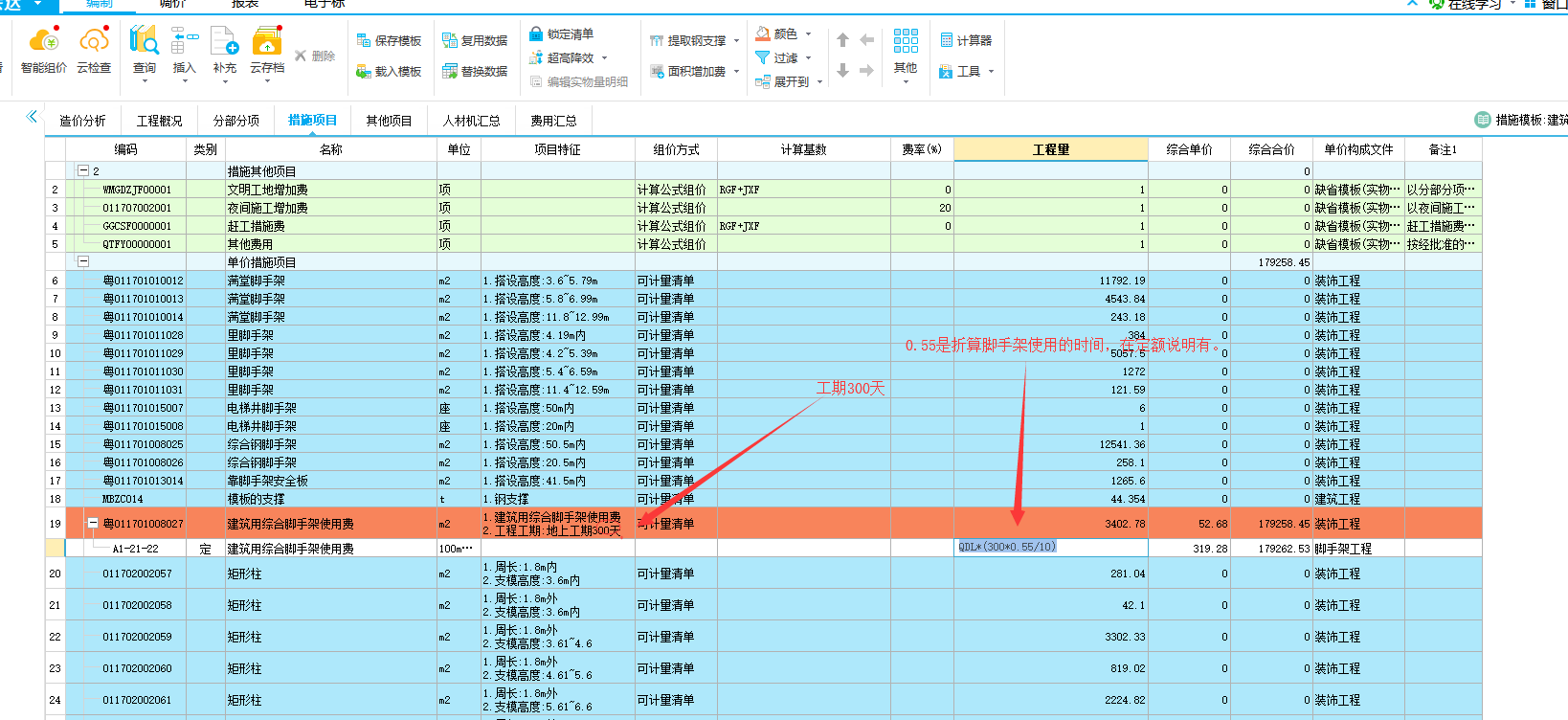
Task: Click the 删除 delete button
Action: tap(315, 56)
